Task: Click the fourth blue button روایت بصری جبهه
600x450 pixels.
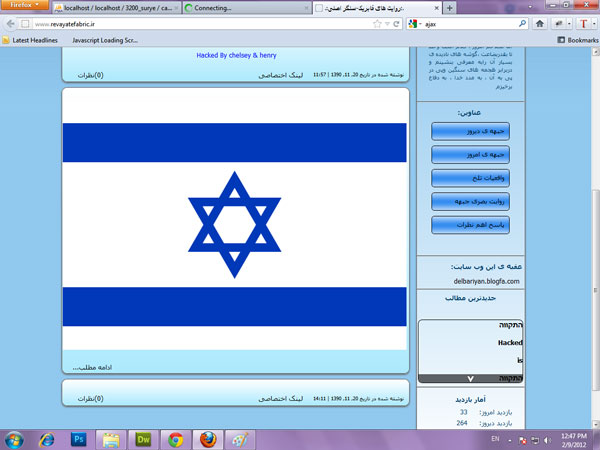Action: [x=470, y=201]
